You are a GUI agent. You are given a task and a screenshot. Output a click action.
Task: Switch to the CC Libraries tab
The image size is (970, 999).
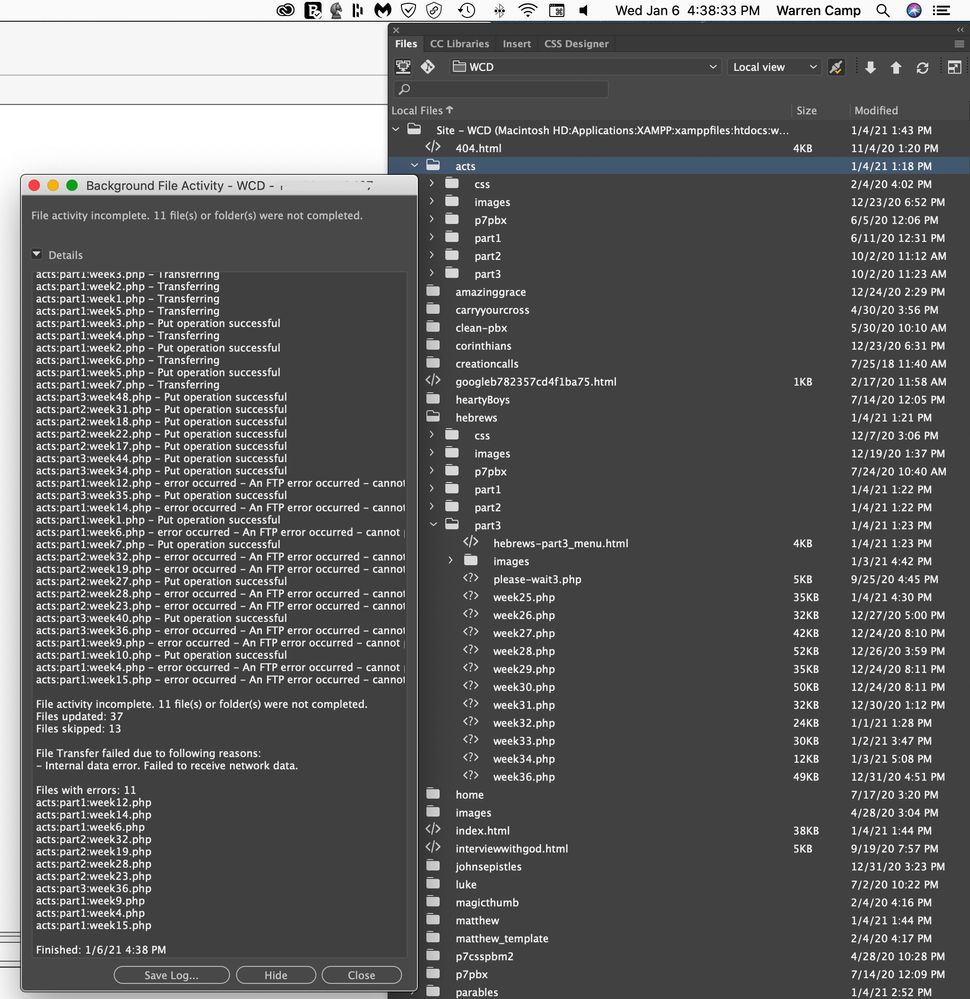click(x=460, y=44)
